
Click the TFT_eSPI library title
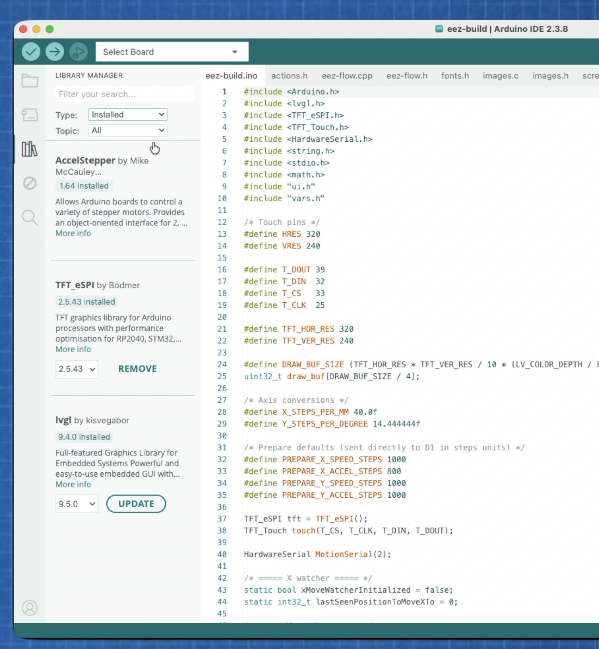click(75, 285)
